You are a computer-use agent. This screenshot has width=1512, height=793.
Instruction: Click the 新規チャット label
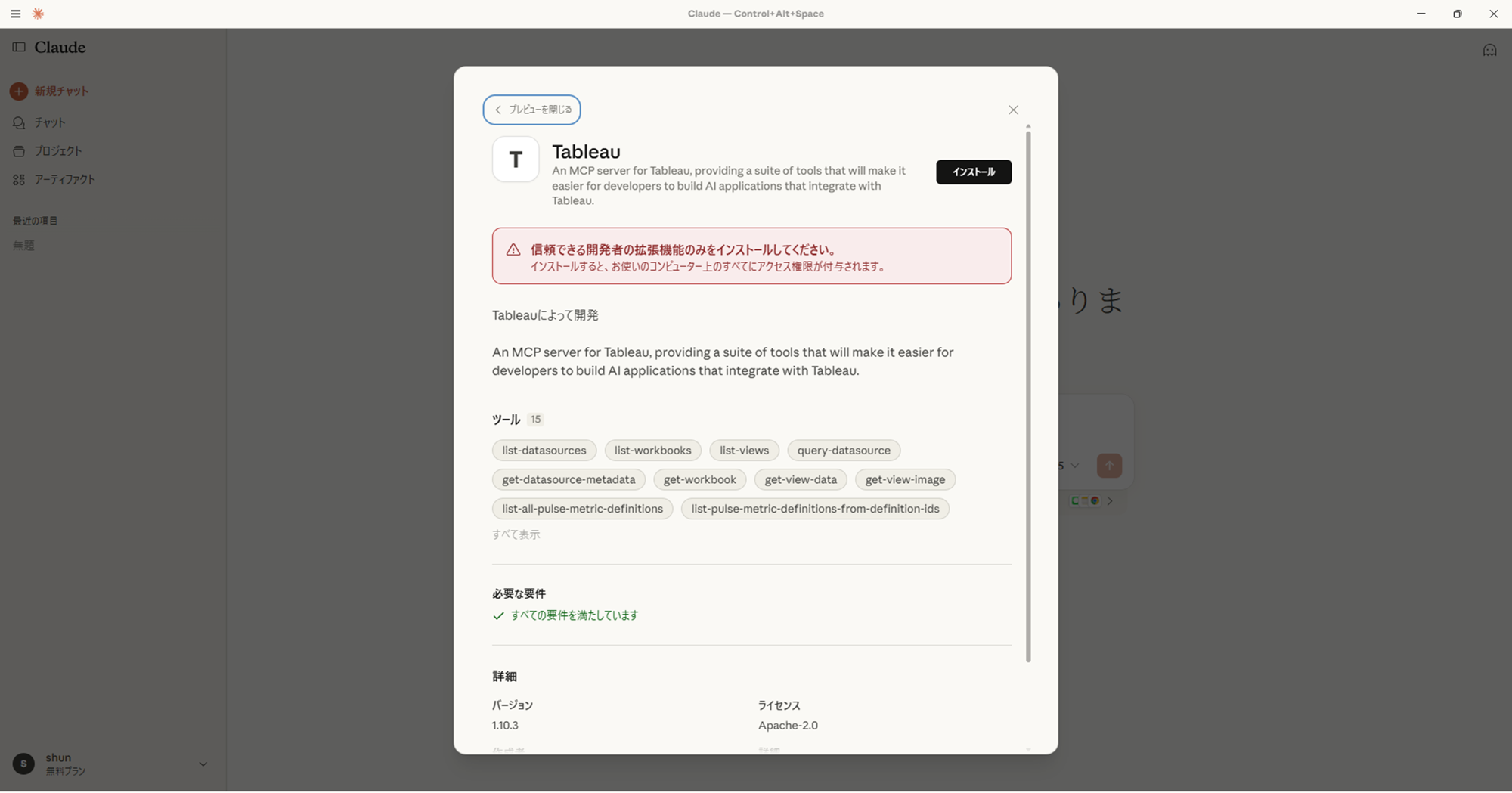click(62, 91)
